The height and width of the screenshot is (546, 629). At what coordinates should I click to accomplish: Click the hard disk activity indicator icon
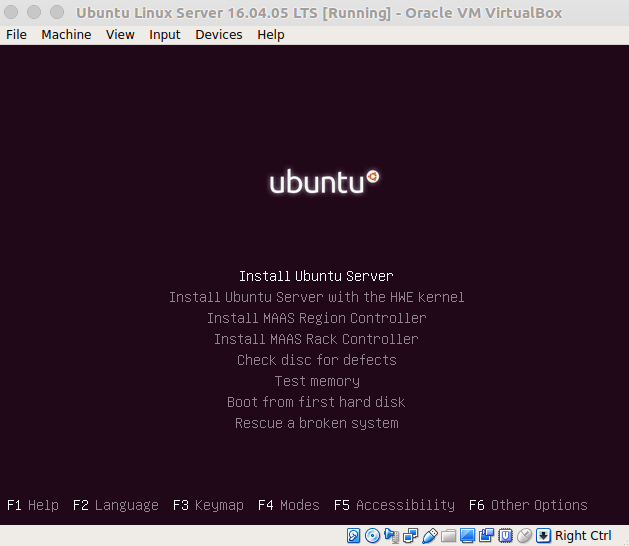(353, 536)
